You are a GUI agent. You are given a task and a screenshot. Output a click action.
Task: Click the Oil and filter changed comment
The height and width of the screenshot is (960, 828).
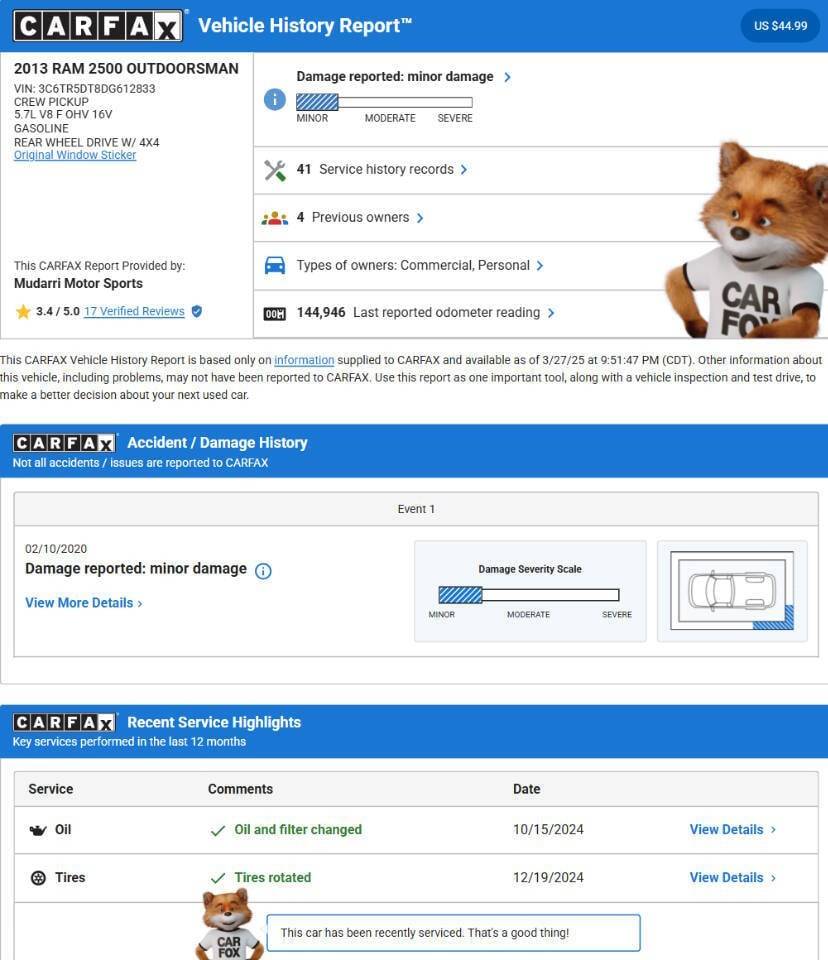298,830
